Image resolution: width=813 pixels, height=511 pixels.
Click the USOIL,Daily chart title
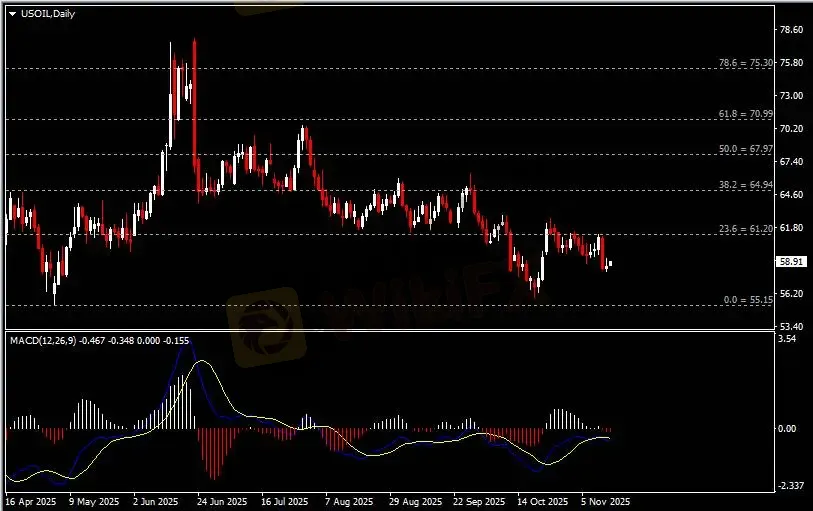[x=48, y=14]
